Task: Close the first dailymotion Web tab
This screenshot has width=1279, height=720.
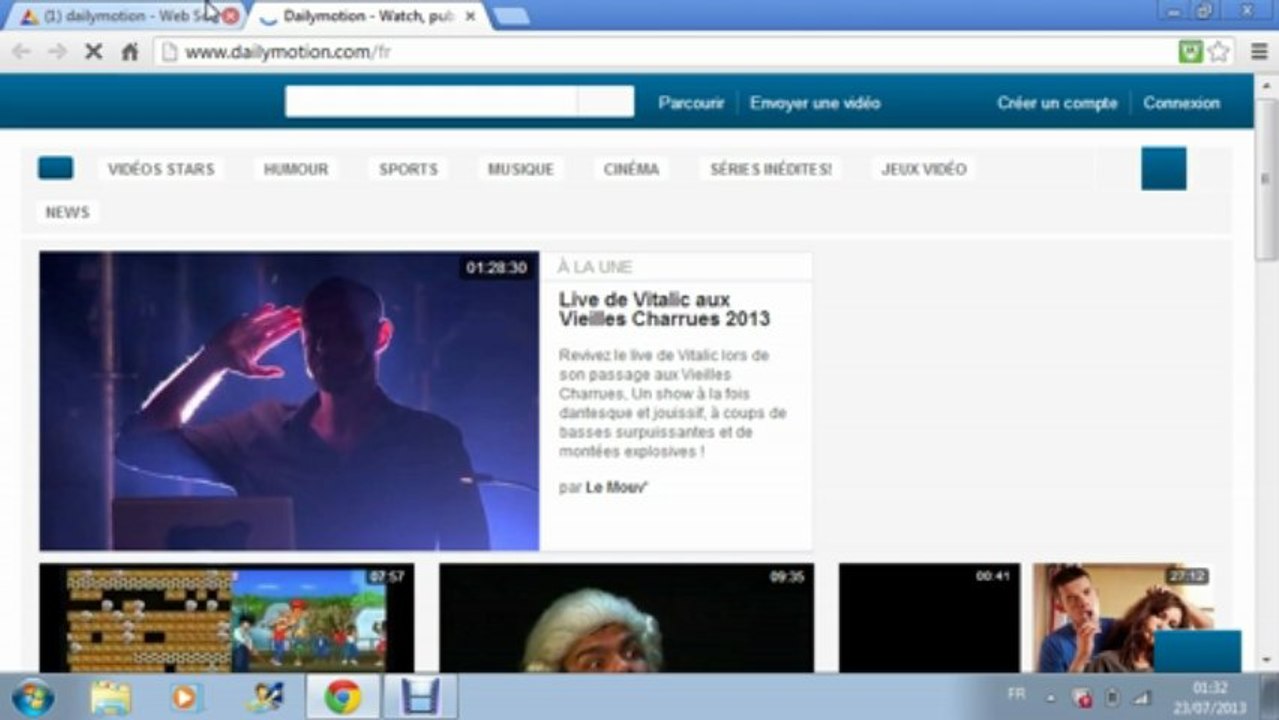Action: 230,16
